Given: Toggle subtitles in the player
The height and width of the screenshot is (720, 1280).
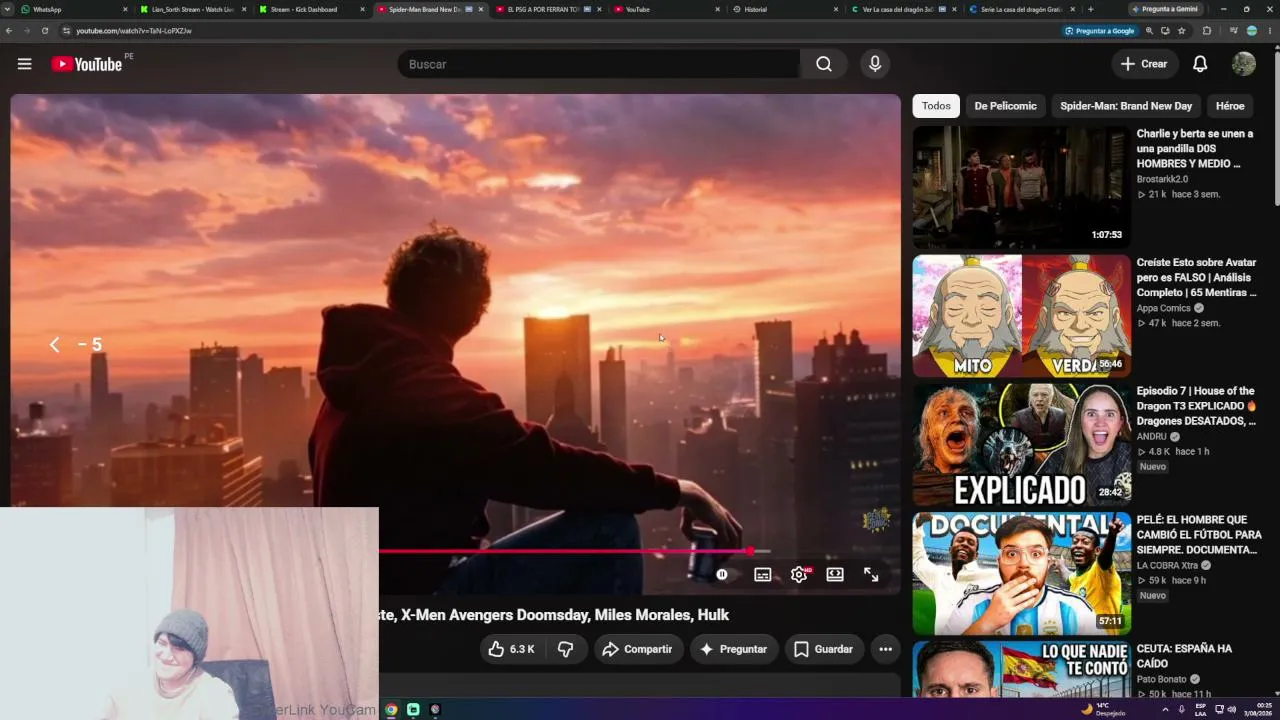Looking at the screenshot, I should pyautogui.click(x=763, y=575).
